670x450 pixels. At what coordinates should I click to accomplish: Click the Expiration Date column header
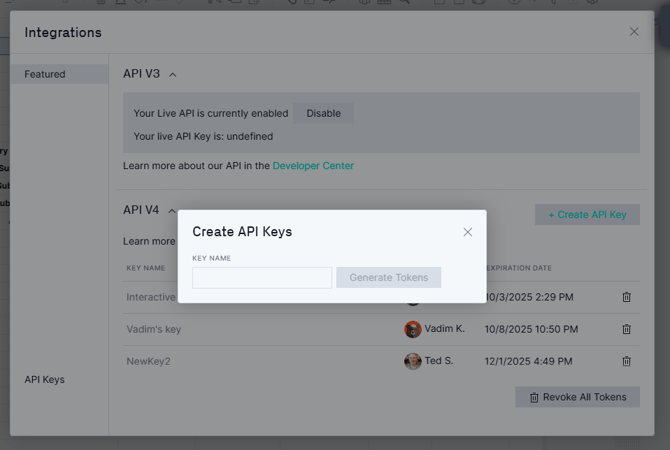(x=519, y=268)
